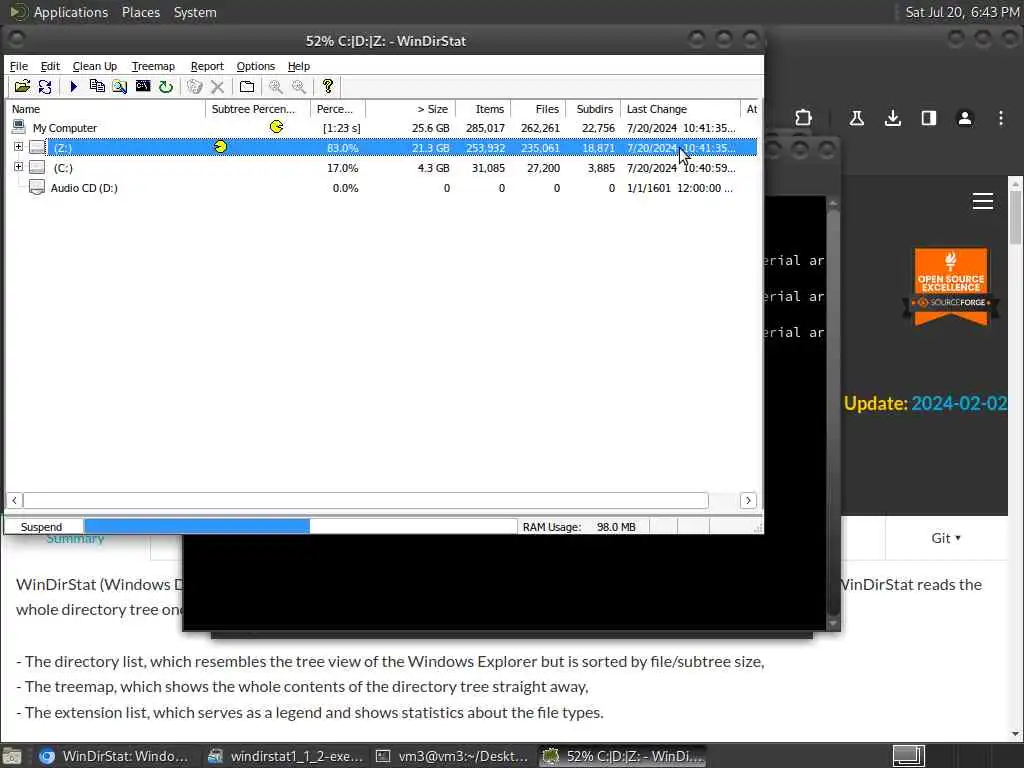Screen dimensions: 1024x768
Task: Sort by the Subtree Percentage column header
Action: (x=258, y=109)
